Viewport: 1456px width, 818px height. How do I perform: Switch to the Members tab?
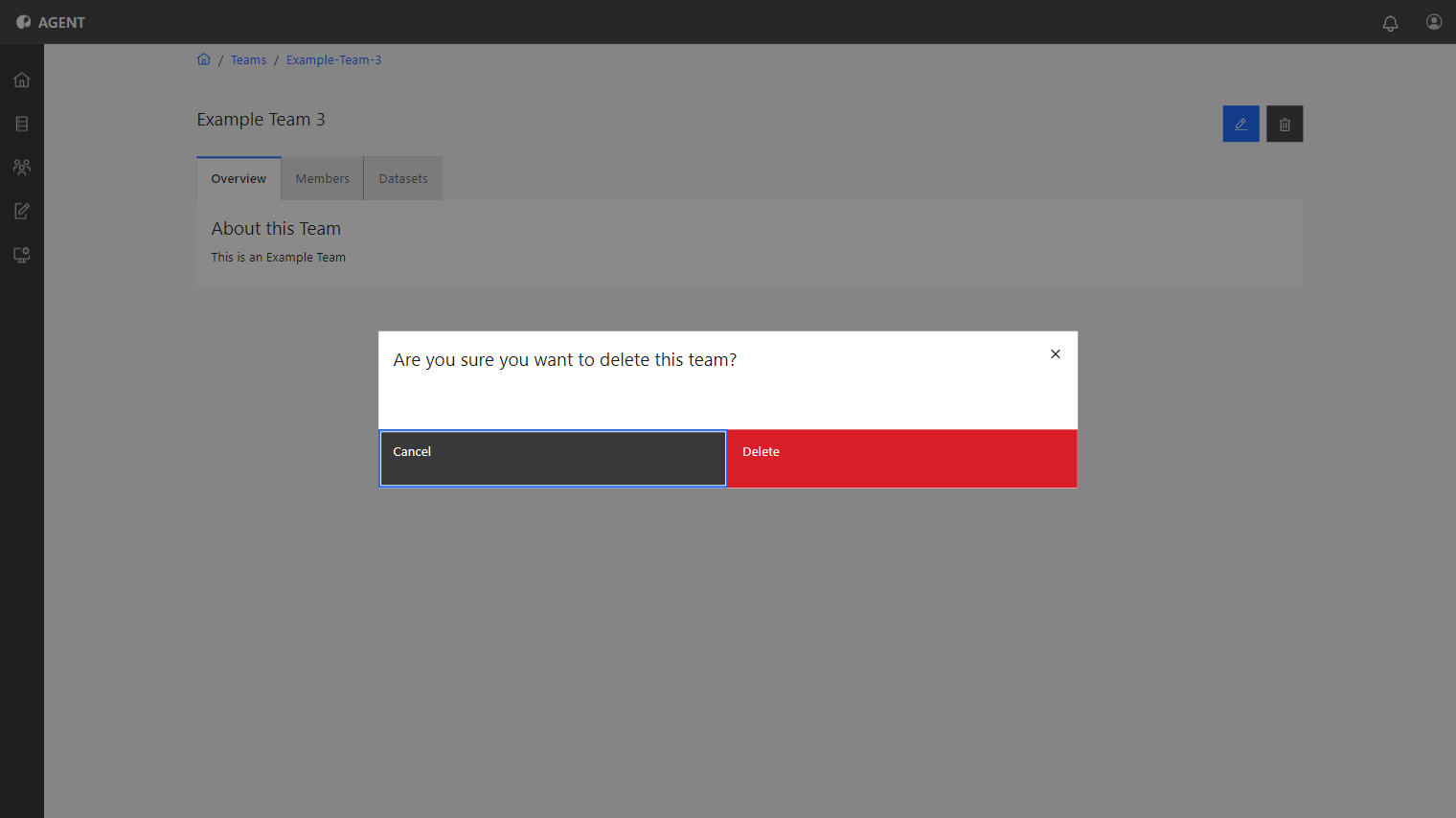(323, 179)
